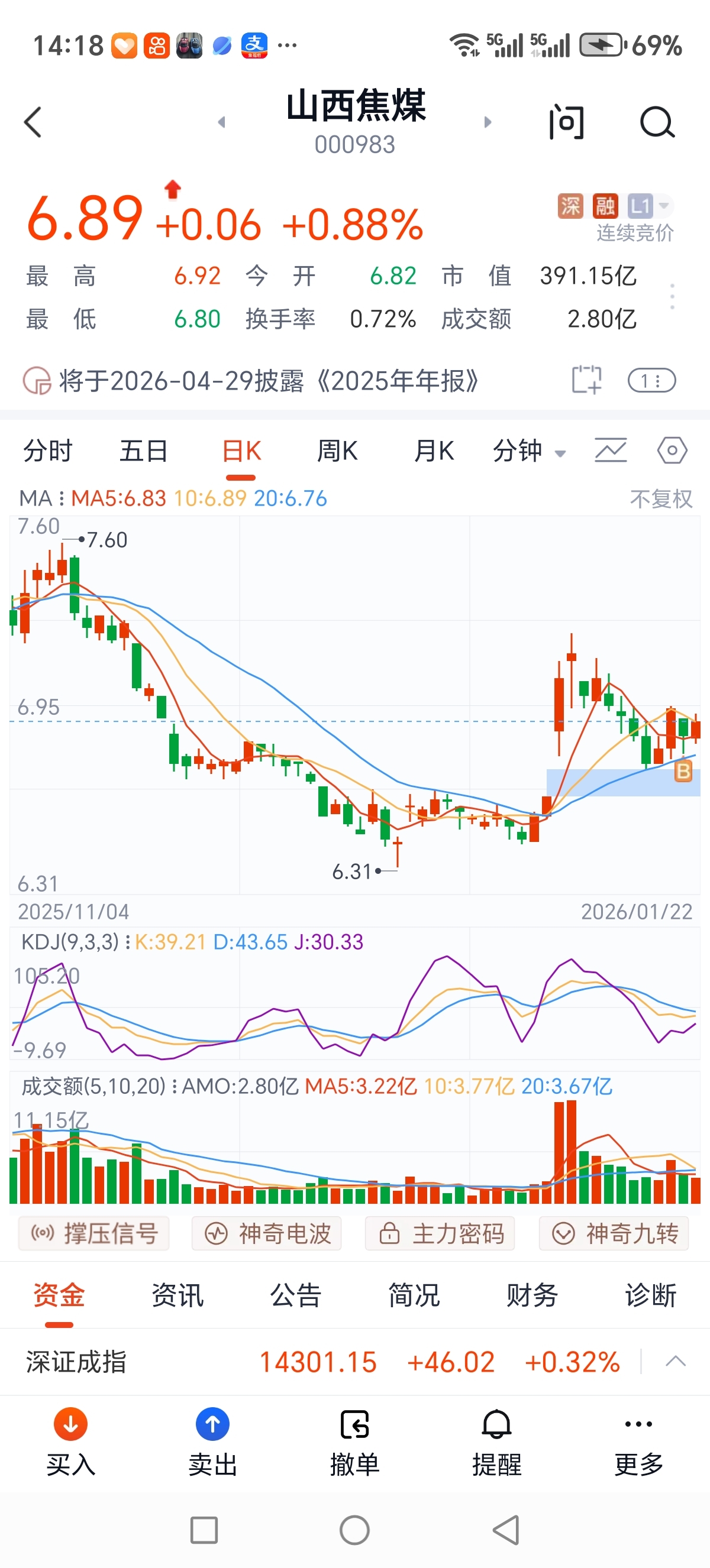Open the 更多 more options icon
Image resolution: width=710 pixels, height=1568 pixels.
639,1424
